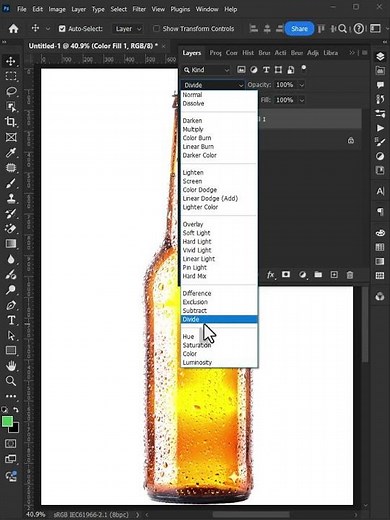The image size is (390, 520).
Task: Select the Zoom tool in the toolbar
Action: click(x=11, y=381)
